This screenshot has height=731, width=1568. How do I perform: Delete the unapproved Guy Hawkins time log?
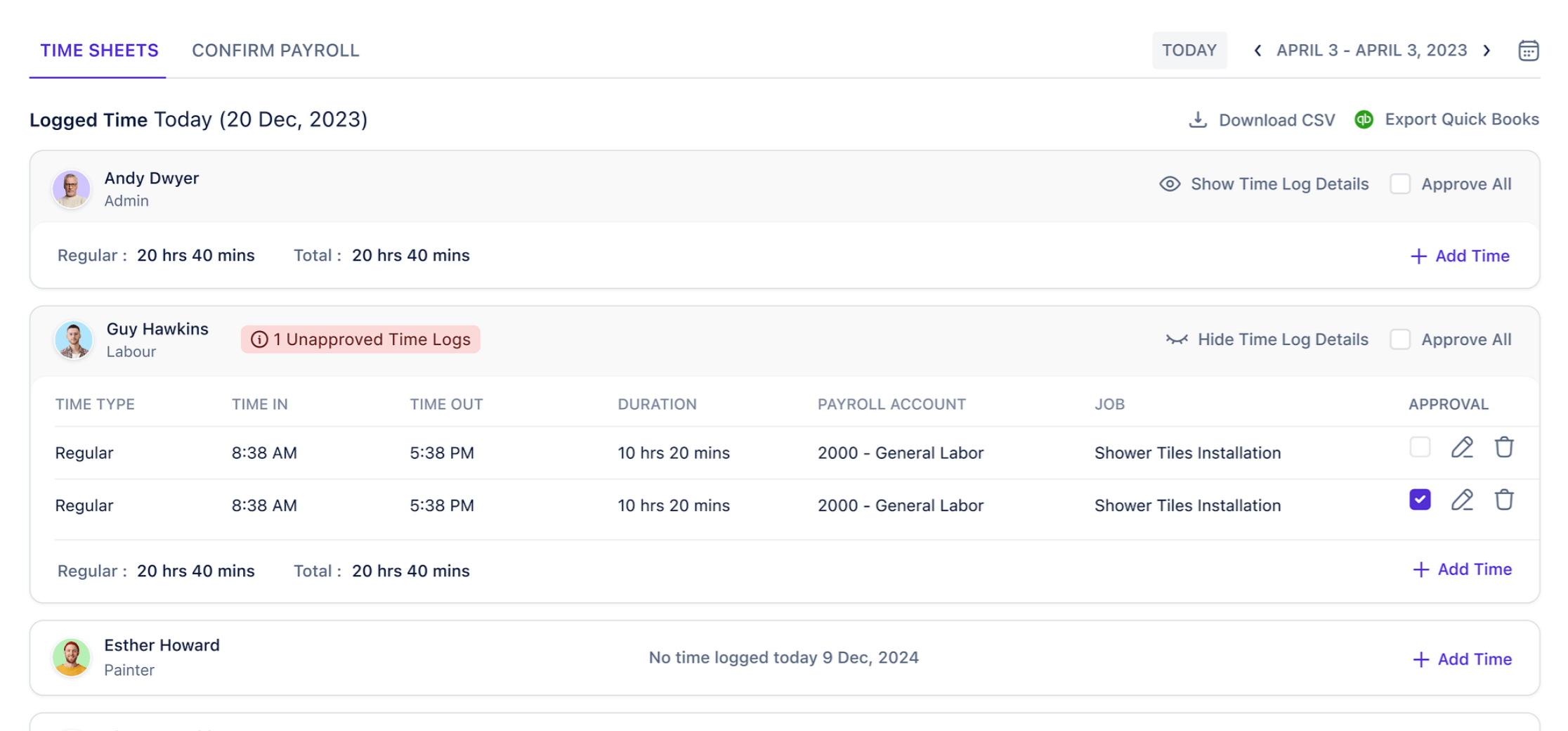[x=1504, y=448]
